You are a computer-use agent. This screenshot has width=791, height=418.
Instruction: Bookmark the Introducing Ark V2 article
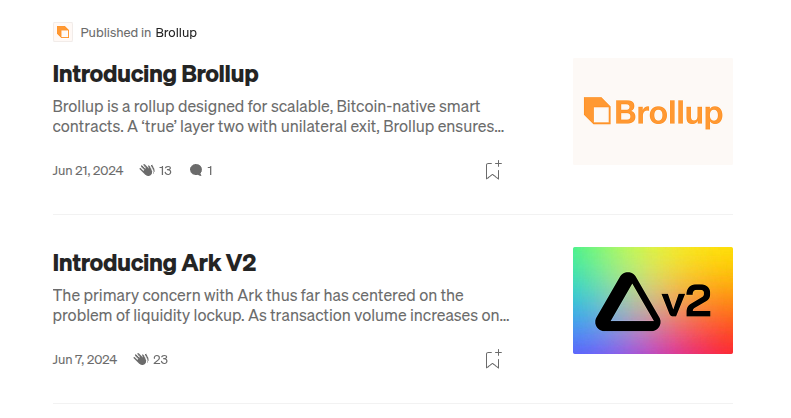point(492,359)
